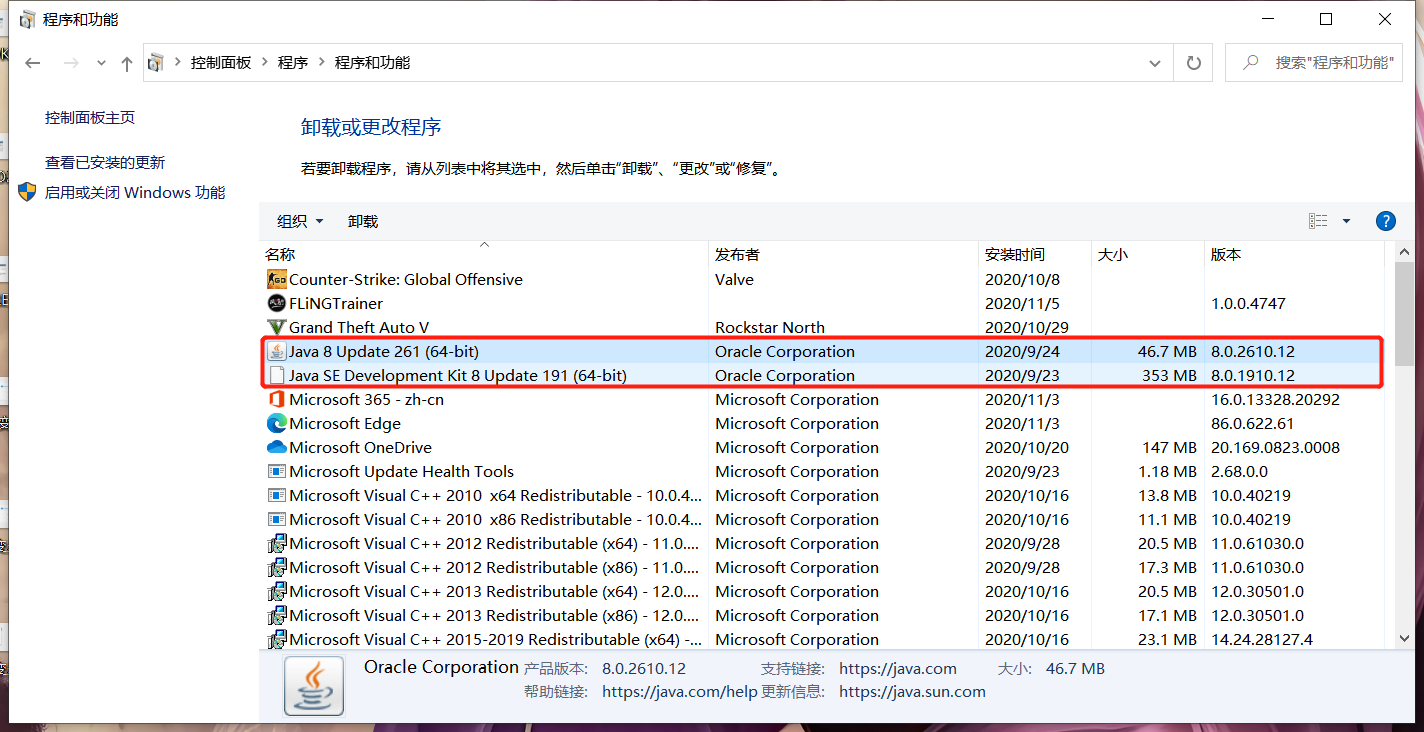Image resolution: width=1424 pixels, height=732 pixels.
Task: Click the 卸载 uninstall button
Action: click(x=363, y=221)
